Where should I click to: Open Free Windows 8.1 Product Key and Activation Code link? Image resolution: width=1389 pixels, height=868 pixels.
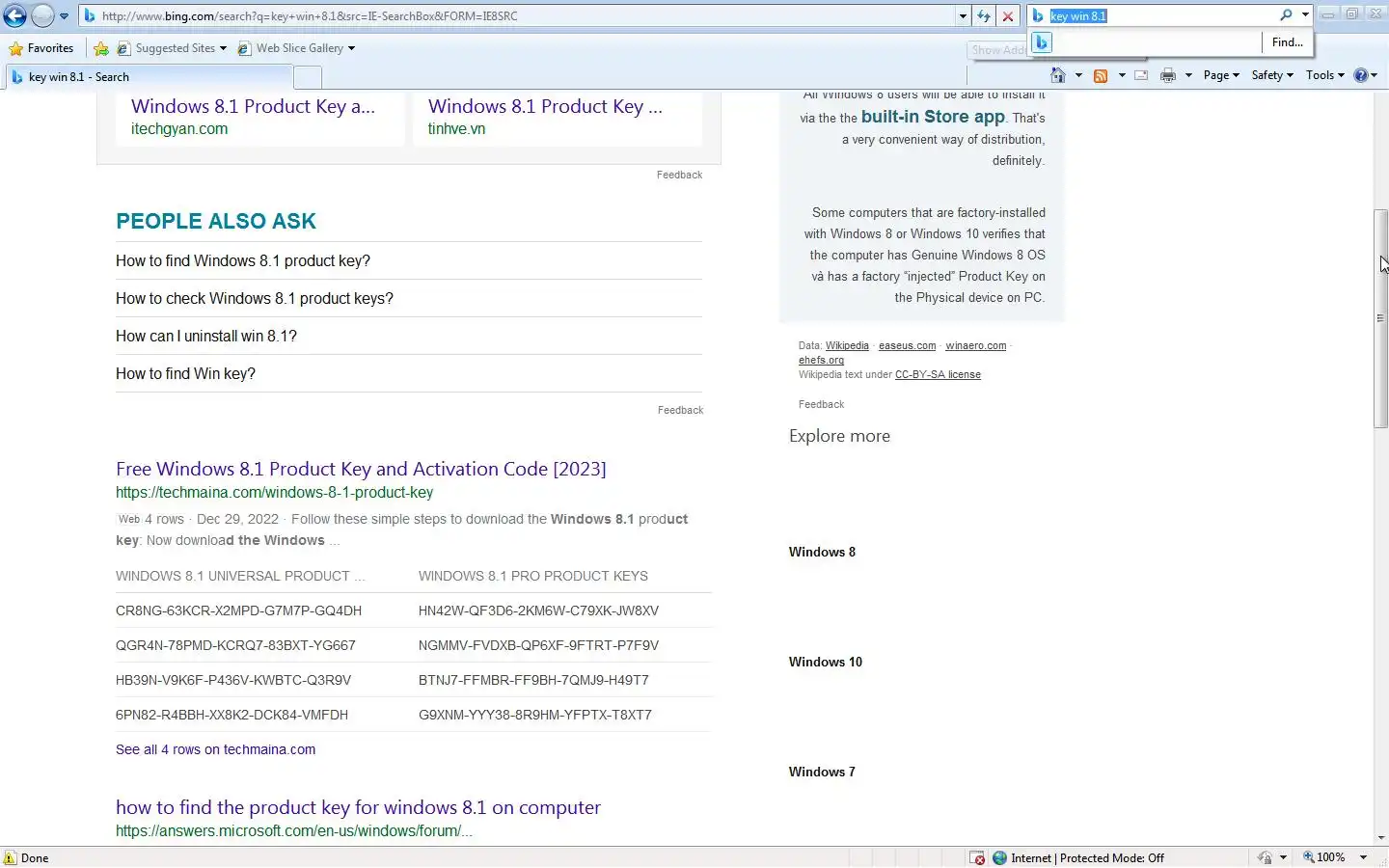[361, 469]
